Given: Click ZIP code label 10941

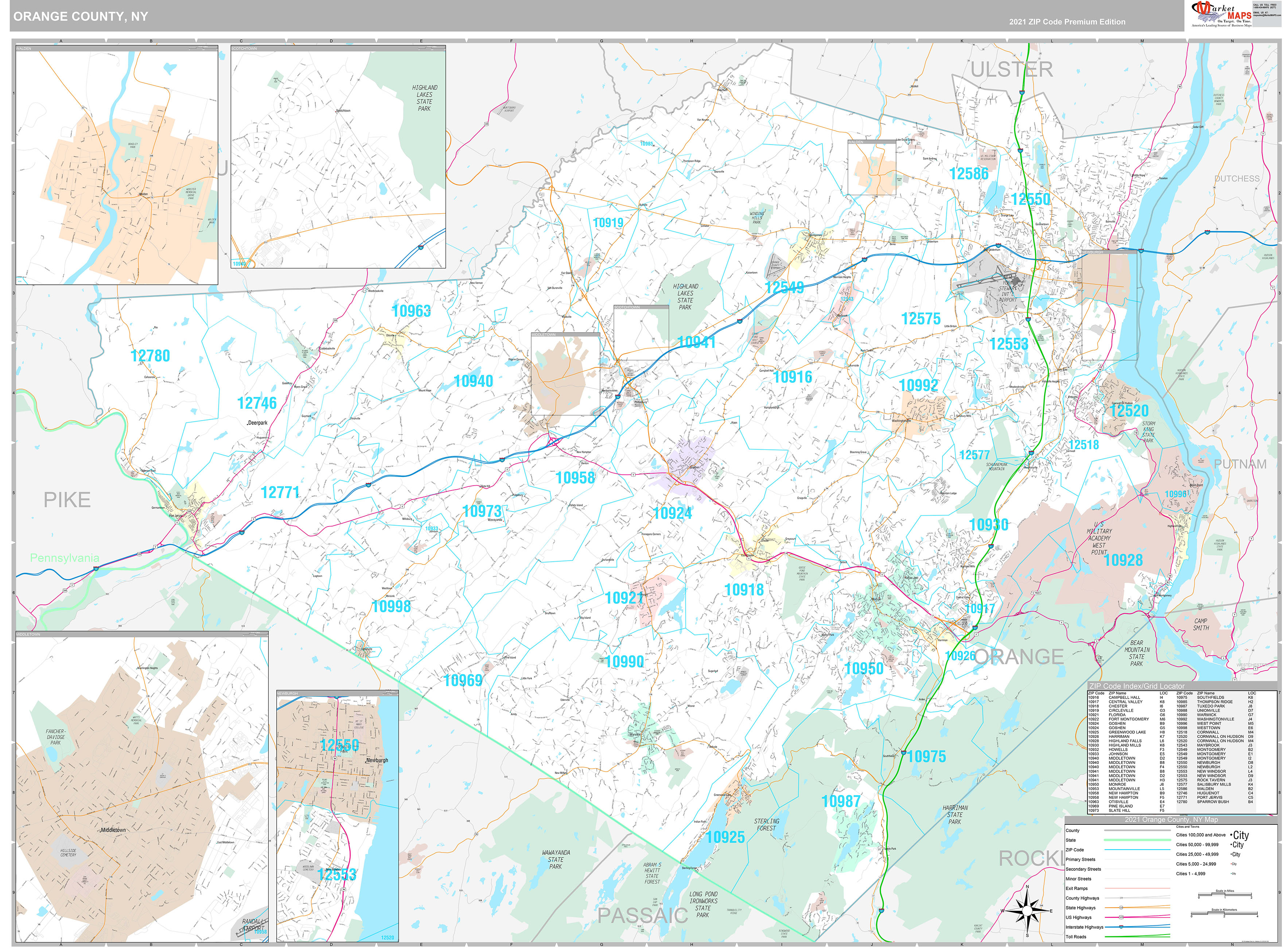Looking at the screenshot, I should [696, 342].
